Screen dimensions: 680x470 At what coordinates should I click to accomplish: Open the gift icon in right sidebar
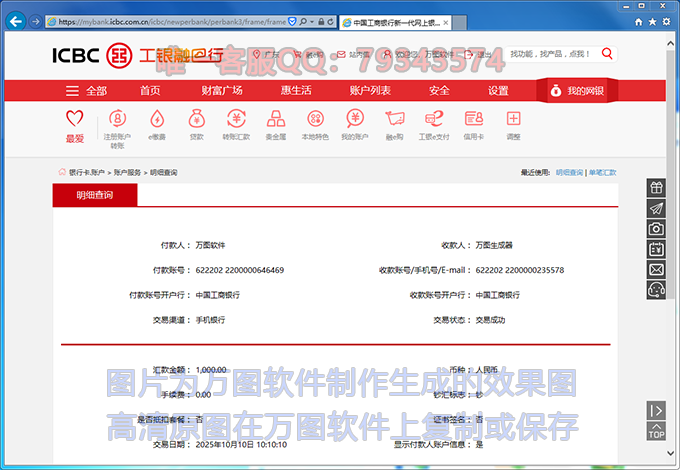click(656, 188)
